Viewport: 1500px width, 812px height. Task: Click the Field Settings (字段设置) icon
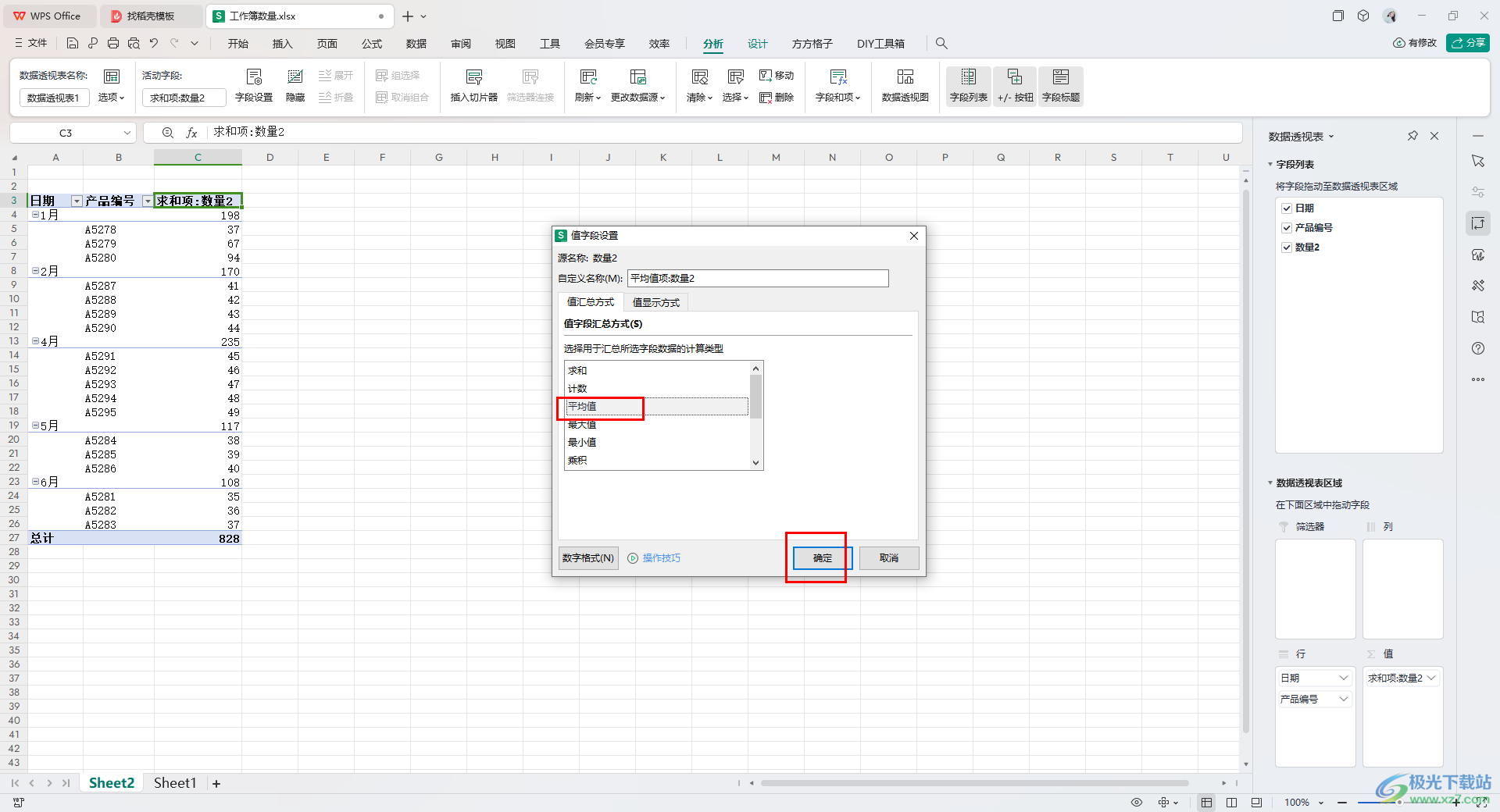point(254,85)
